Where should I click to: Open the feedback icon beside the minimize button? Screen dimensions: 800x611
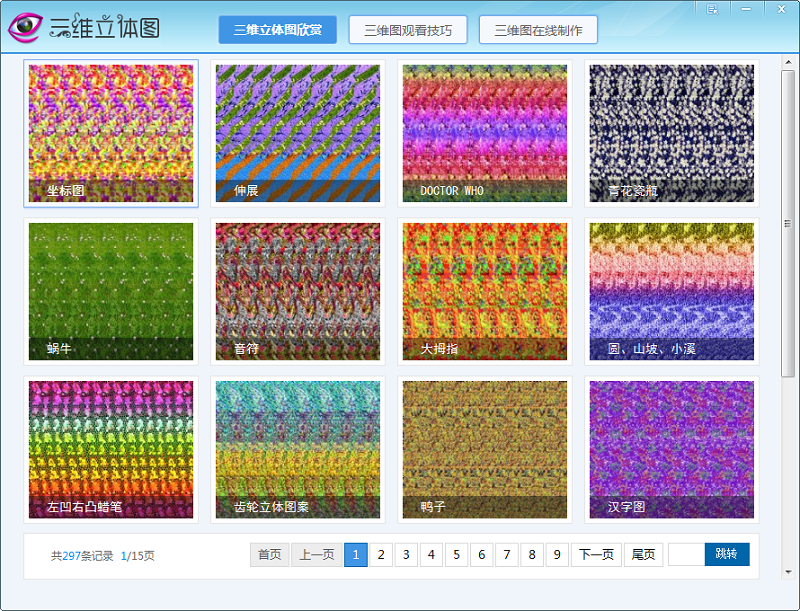(712, 8)
